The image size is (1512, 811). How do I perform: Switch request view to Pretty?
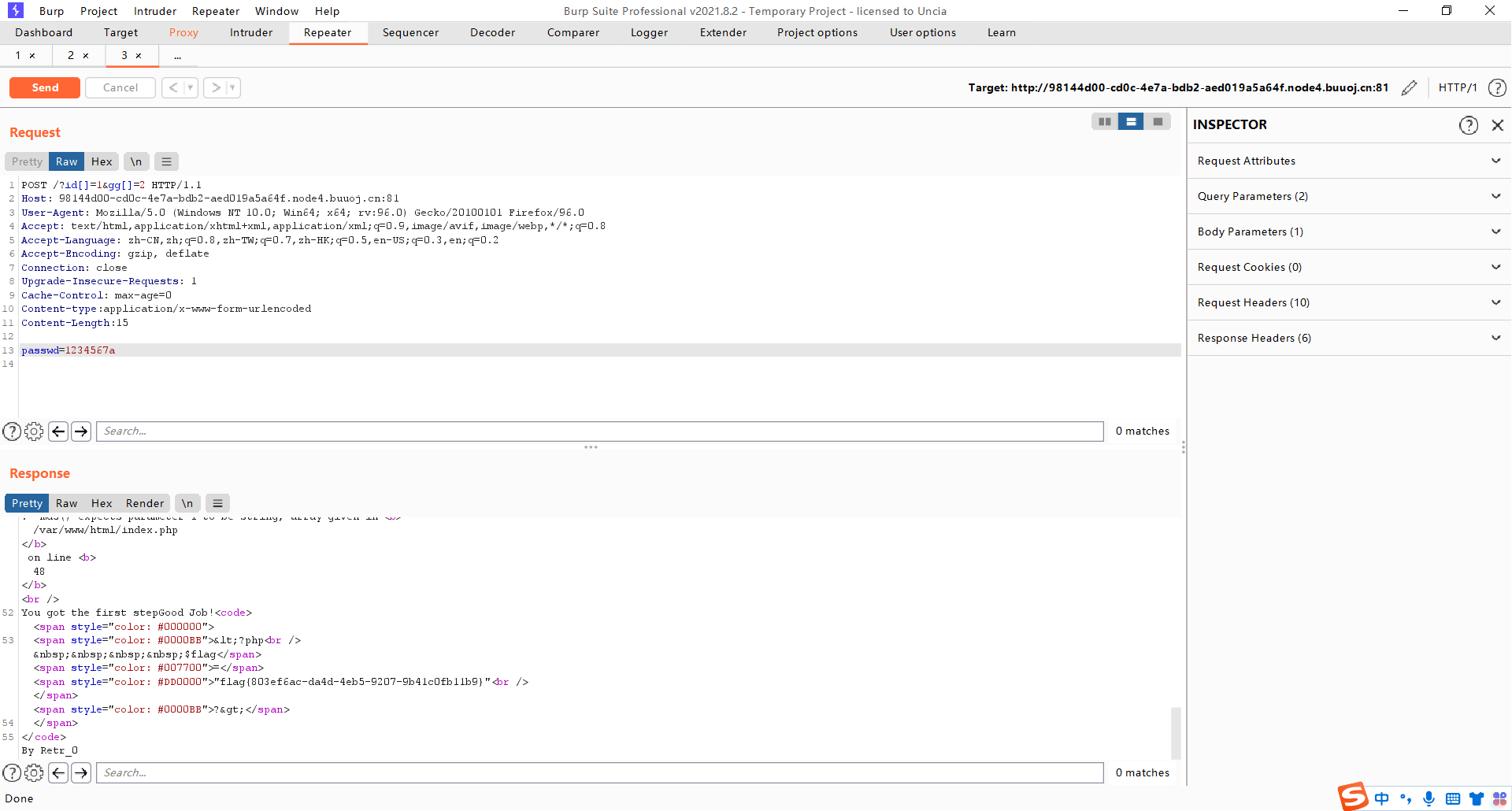point(27,161)
